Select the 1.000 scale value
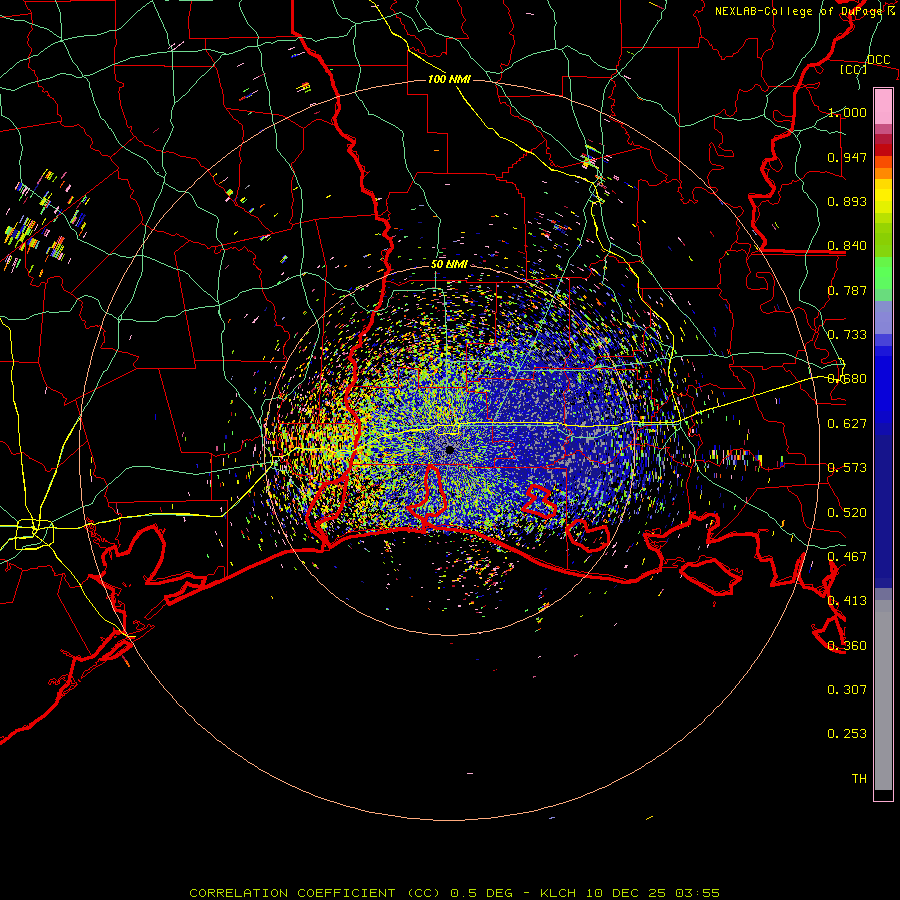 [x=847, y=112]
